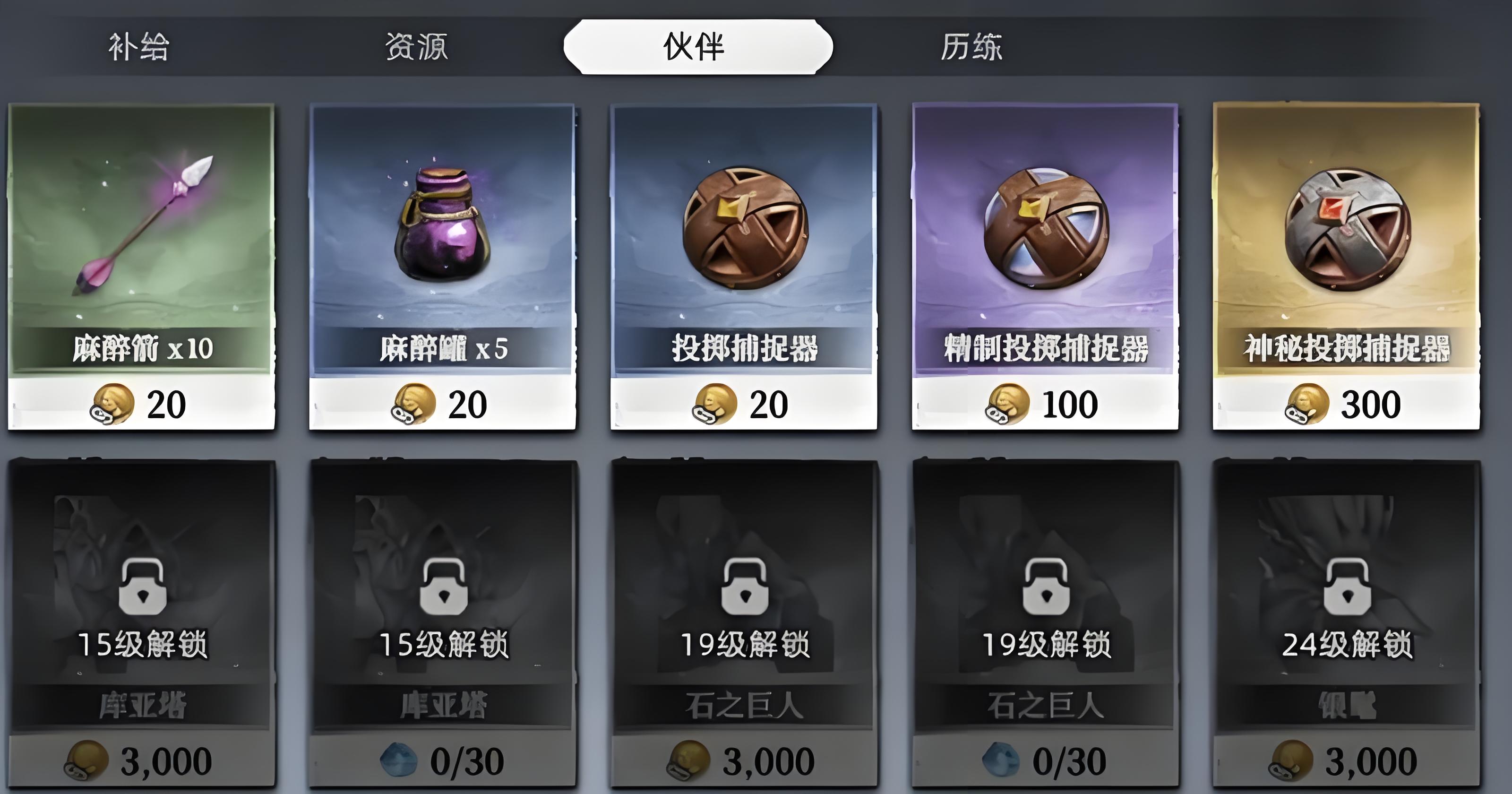
Task: Choose the 精制投掷捕捉器 sphere icon
Action: (1046, 227)
